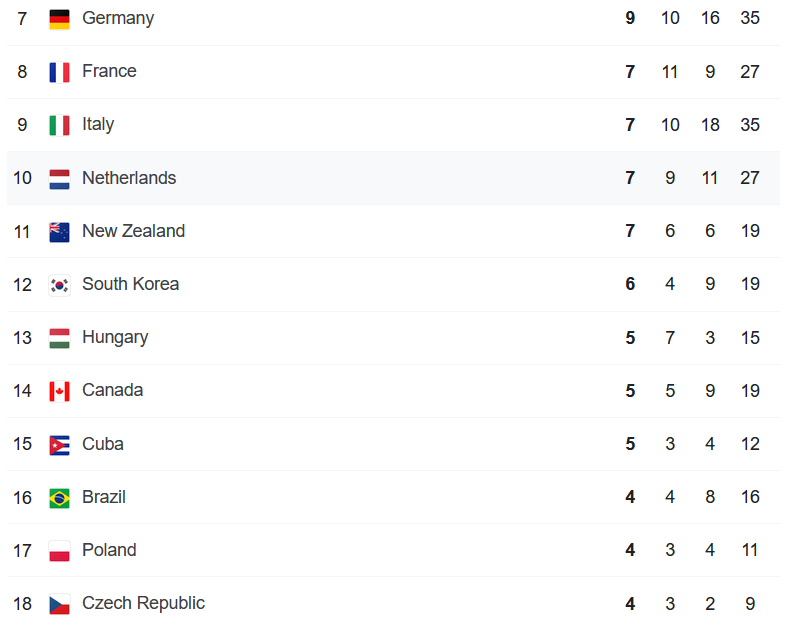Click the Germany flag icon
Viewport: 793px width, 628px height.
(x=59, y=20)
